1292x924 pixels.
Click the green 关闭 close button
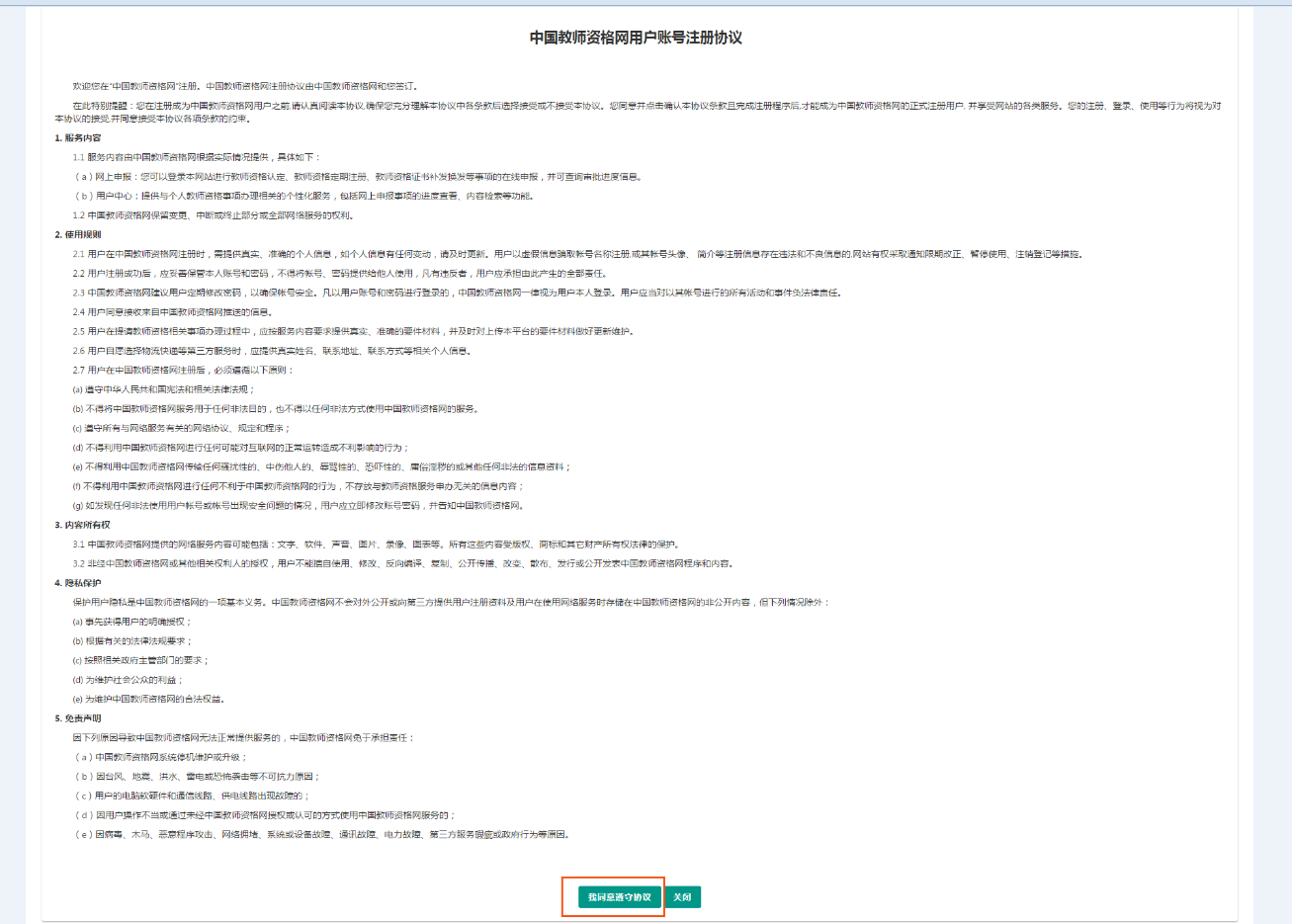(x=682, y=897)
